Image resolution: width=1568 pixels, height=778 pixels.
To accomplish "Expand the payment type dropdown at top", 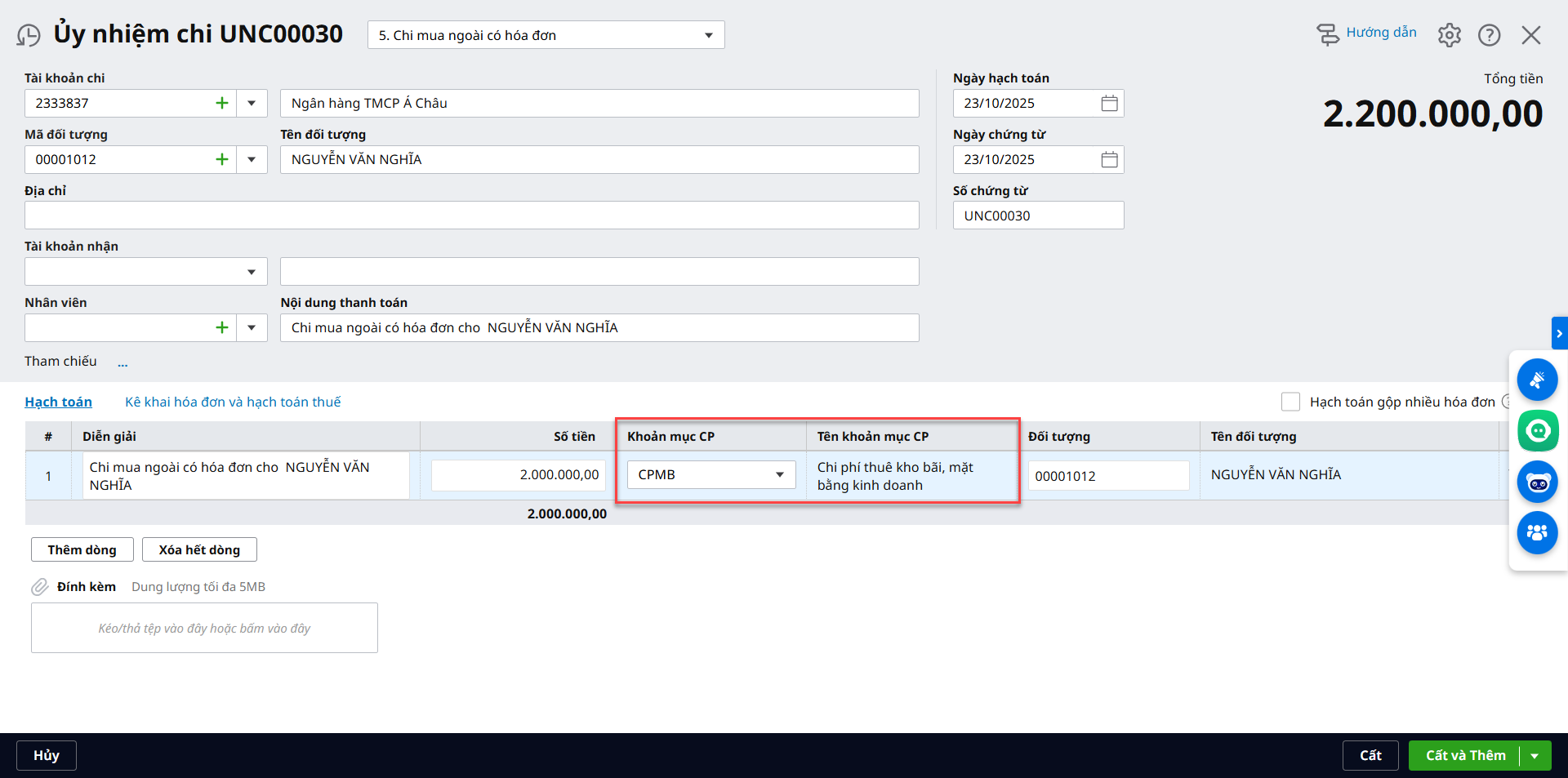I will click(708, 35).
